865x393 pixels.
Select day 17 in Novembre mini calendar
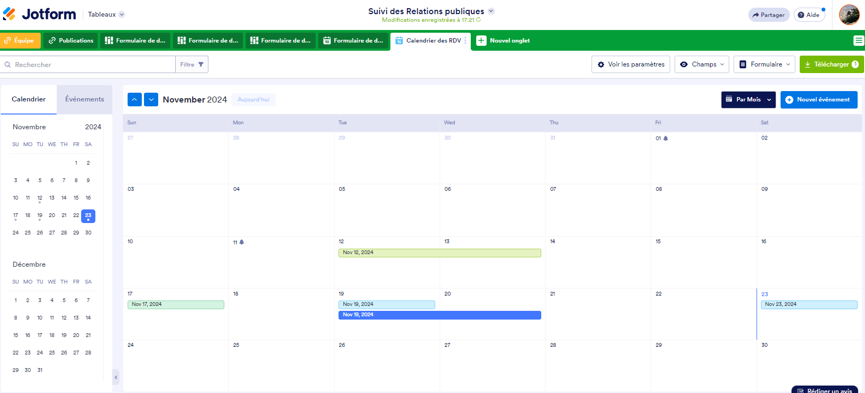pyautogui.click(x=15, y=215)
